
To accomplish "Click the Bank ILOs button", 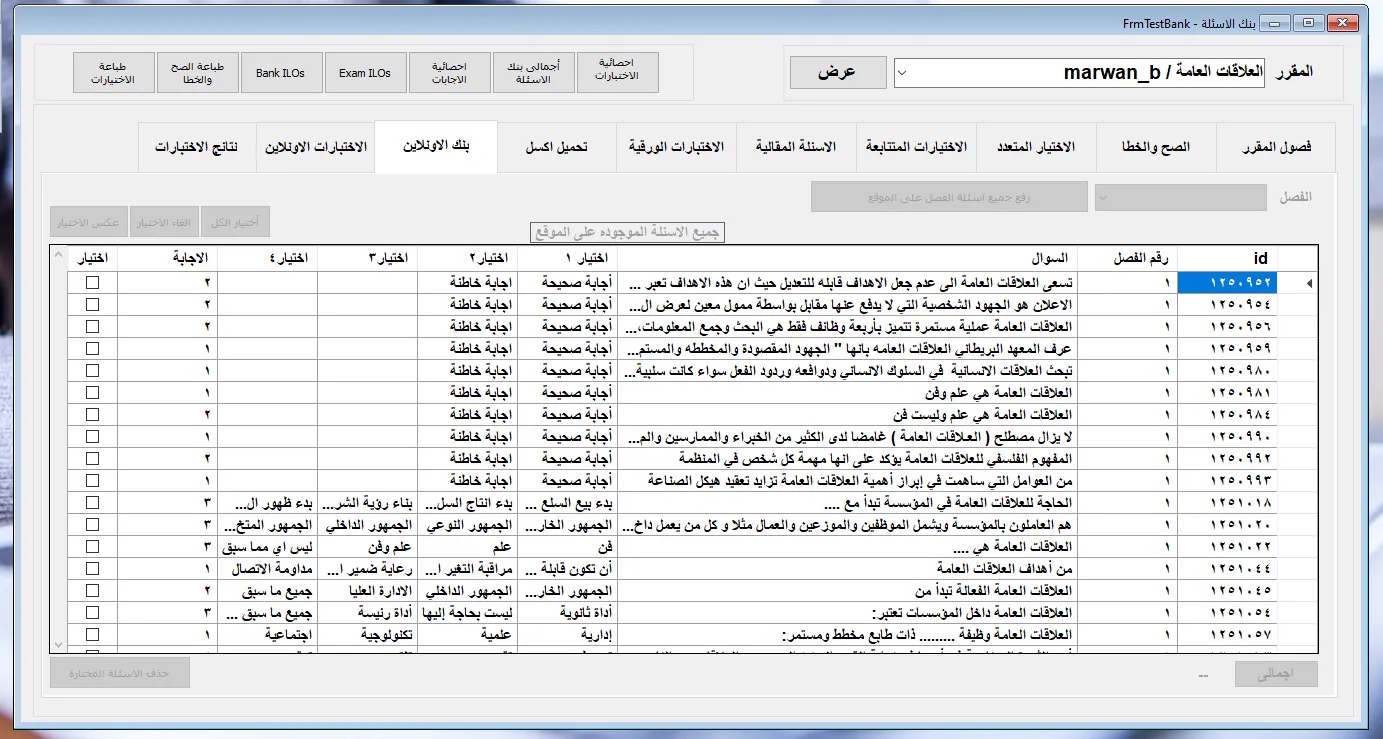I will click(281, 73).
